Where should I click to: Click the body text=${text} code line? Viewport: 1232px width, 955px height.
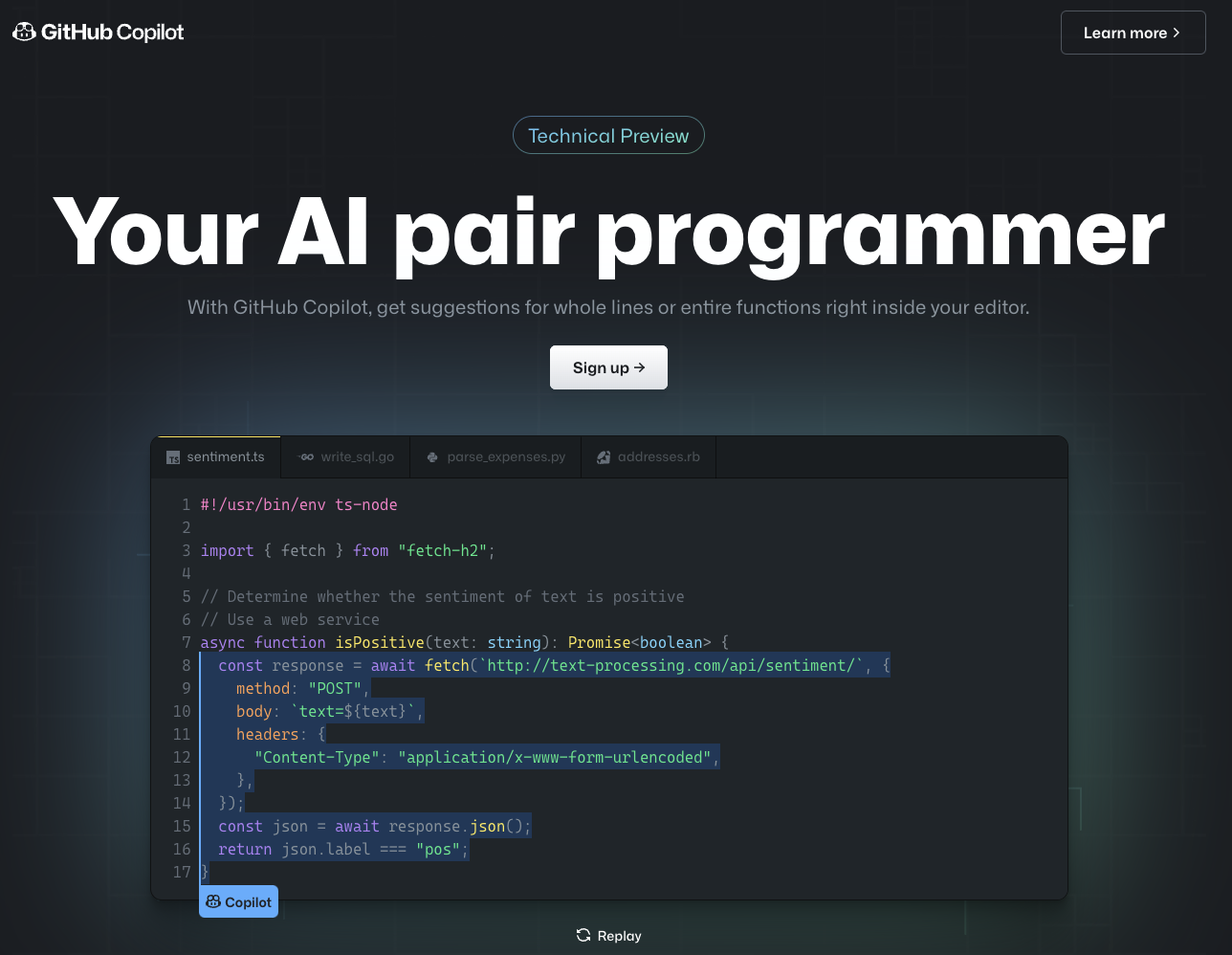(x=329, y=711)
